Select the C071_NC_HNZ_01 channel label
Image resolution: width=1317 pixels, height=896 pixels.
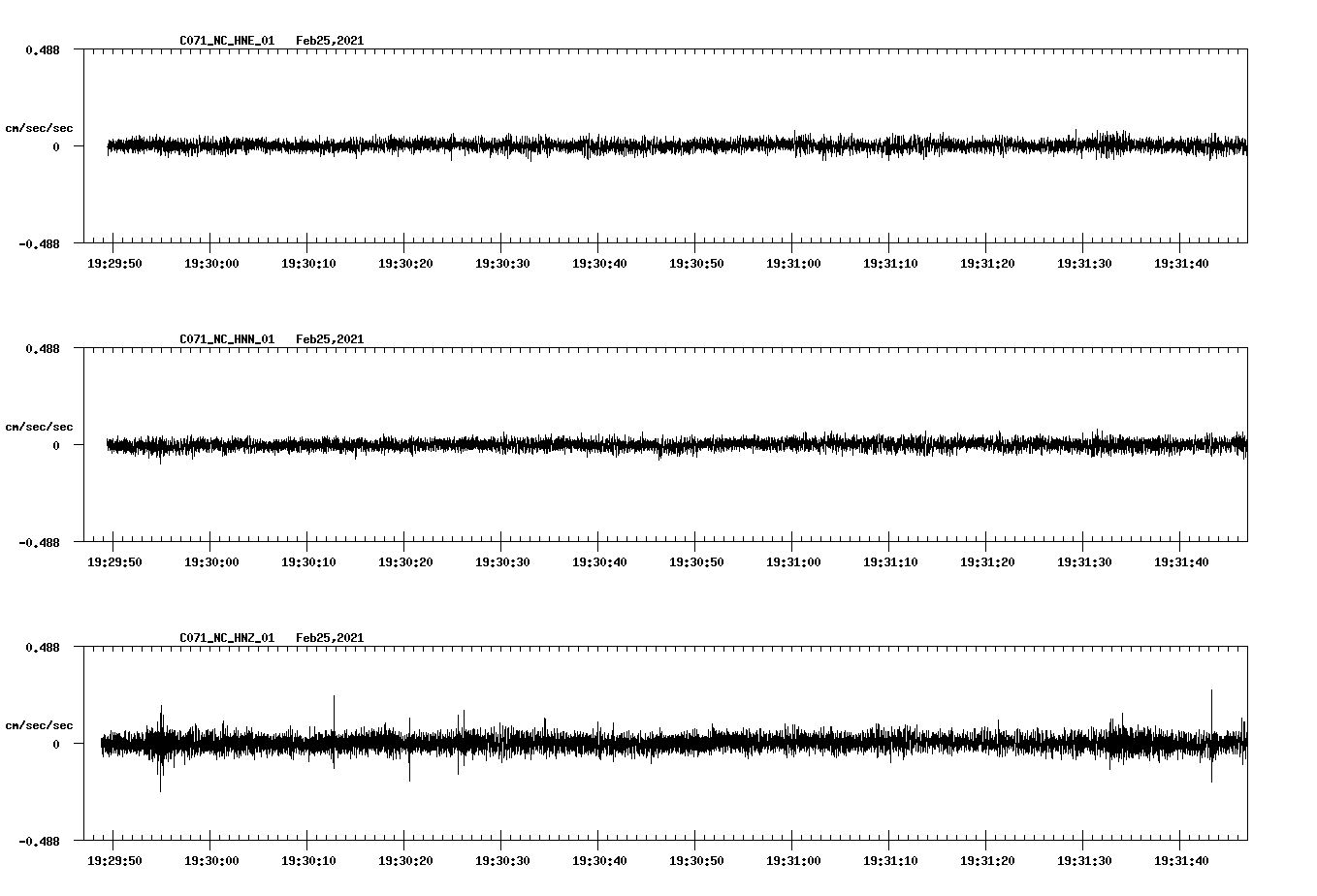coord(226,637)
